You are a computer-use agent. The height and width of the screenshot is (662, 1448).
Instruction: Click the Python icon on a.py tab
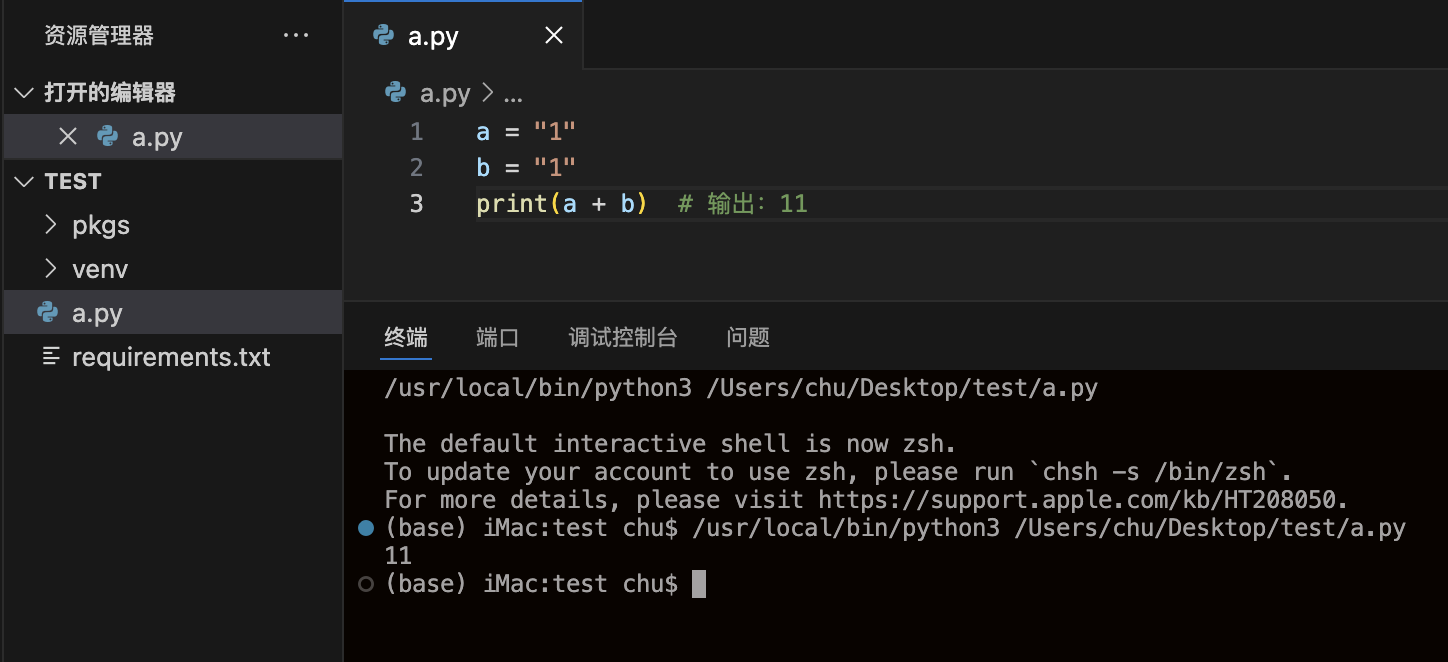pyautogui.click(x=383, y=36)
